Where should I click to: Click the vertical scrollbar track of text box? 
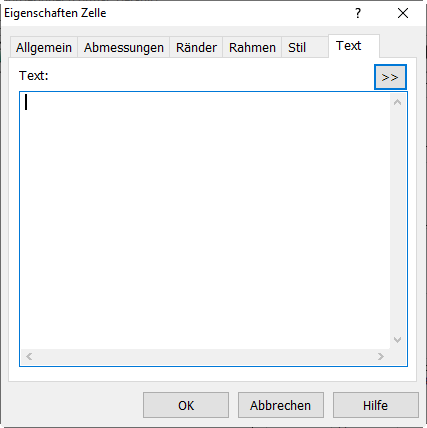[x=397, y=221]
